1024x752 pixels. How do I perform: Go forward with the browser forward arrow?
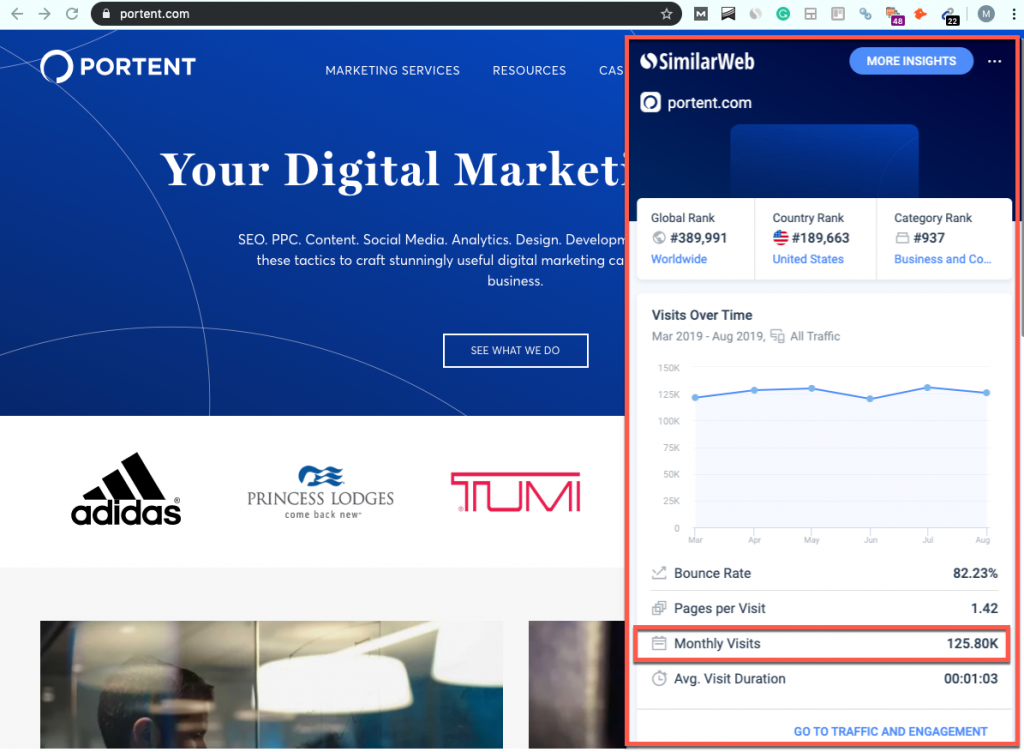tap(44, 14)
